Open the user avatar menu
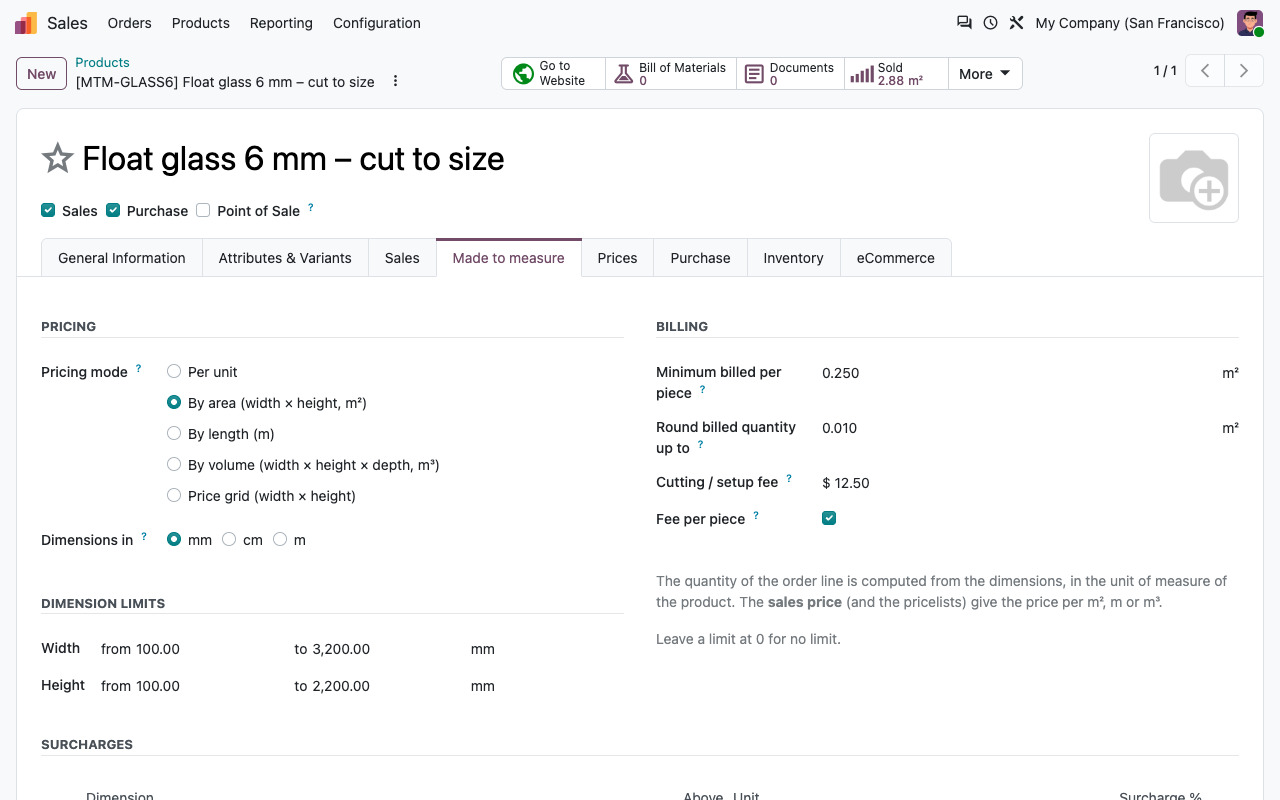1280x800 pixels. 1250,23
